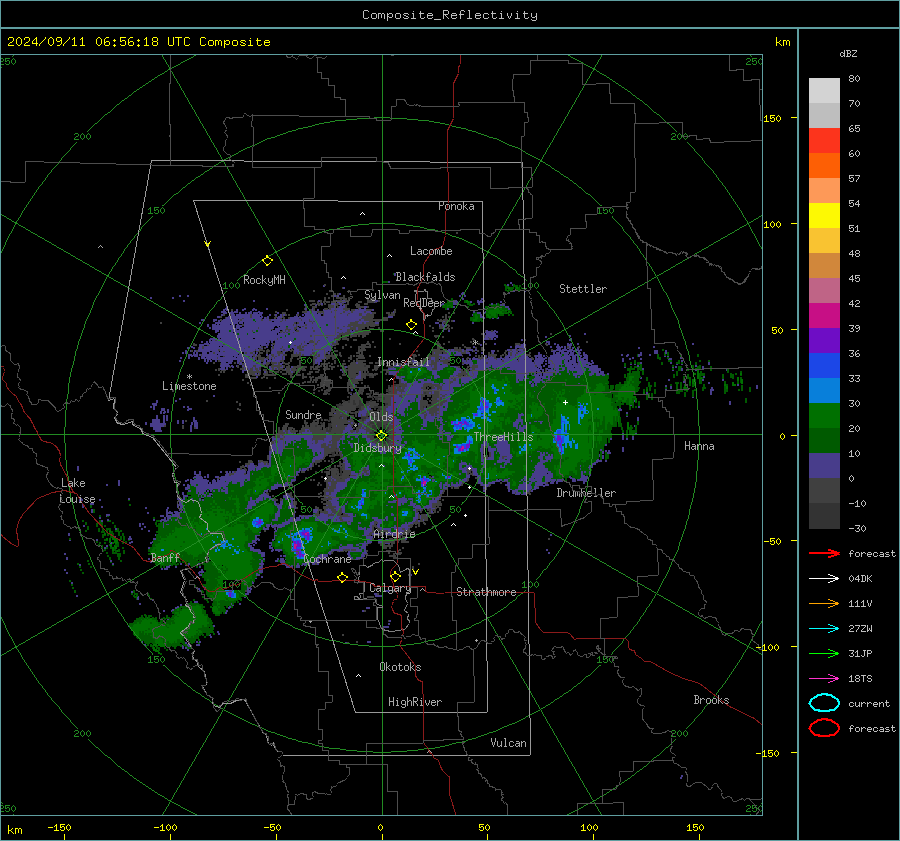900x841 pixels.
Task: Select the 'Lacombe' map label
Action: coord(431,251)
